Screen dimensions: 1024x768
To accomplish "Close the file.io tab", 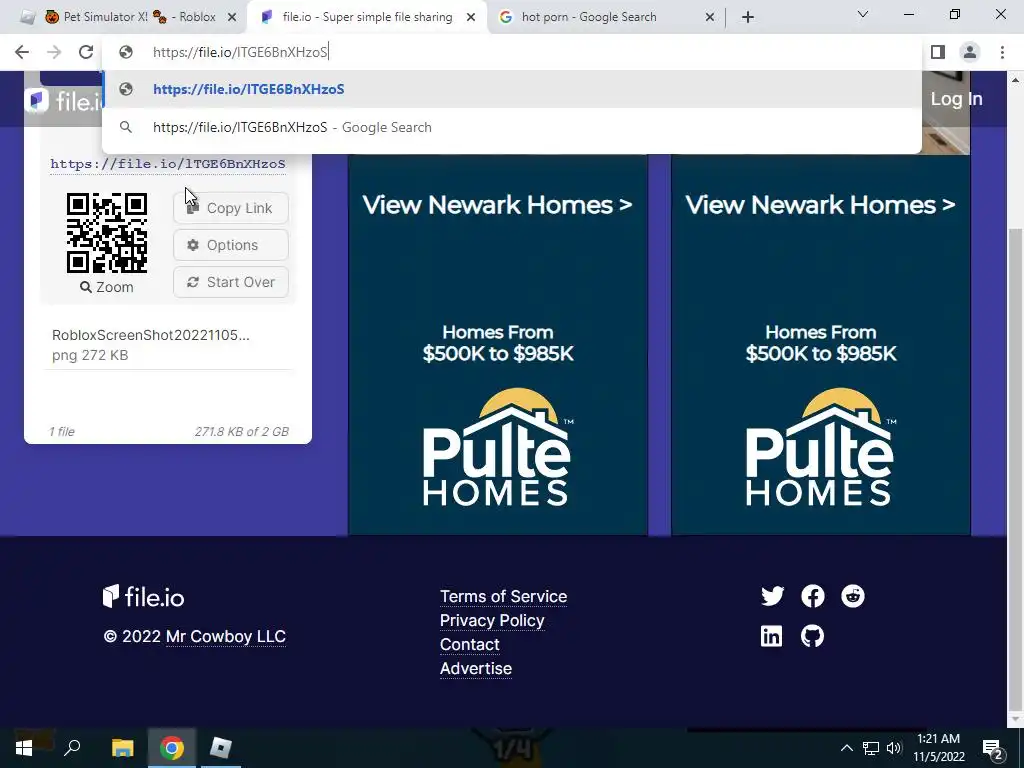I will tap(471, 18).
